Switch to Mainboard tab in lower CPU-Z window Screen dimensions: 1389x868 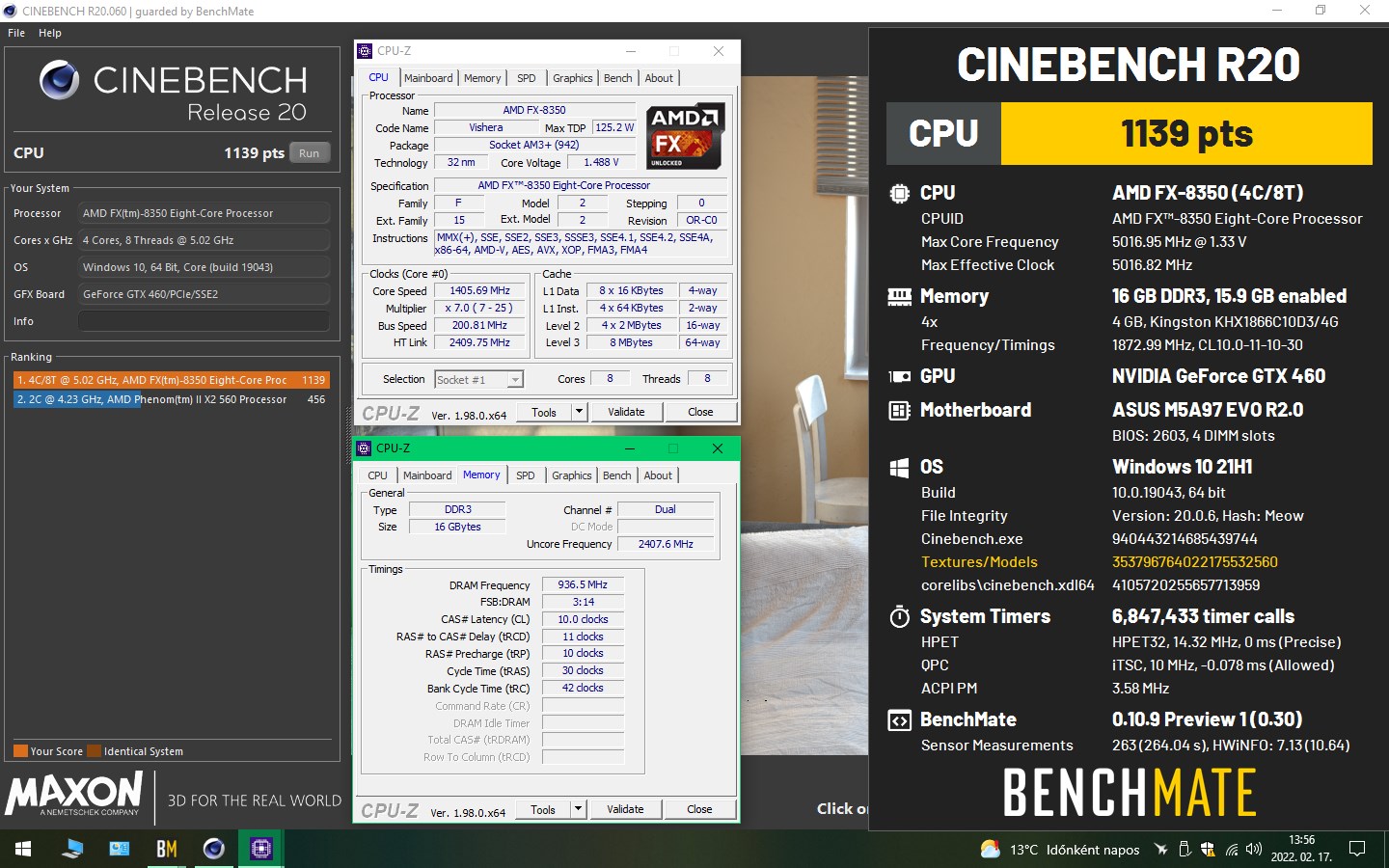(x=427, y=475)
